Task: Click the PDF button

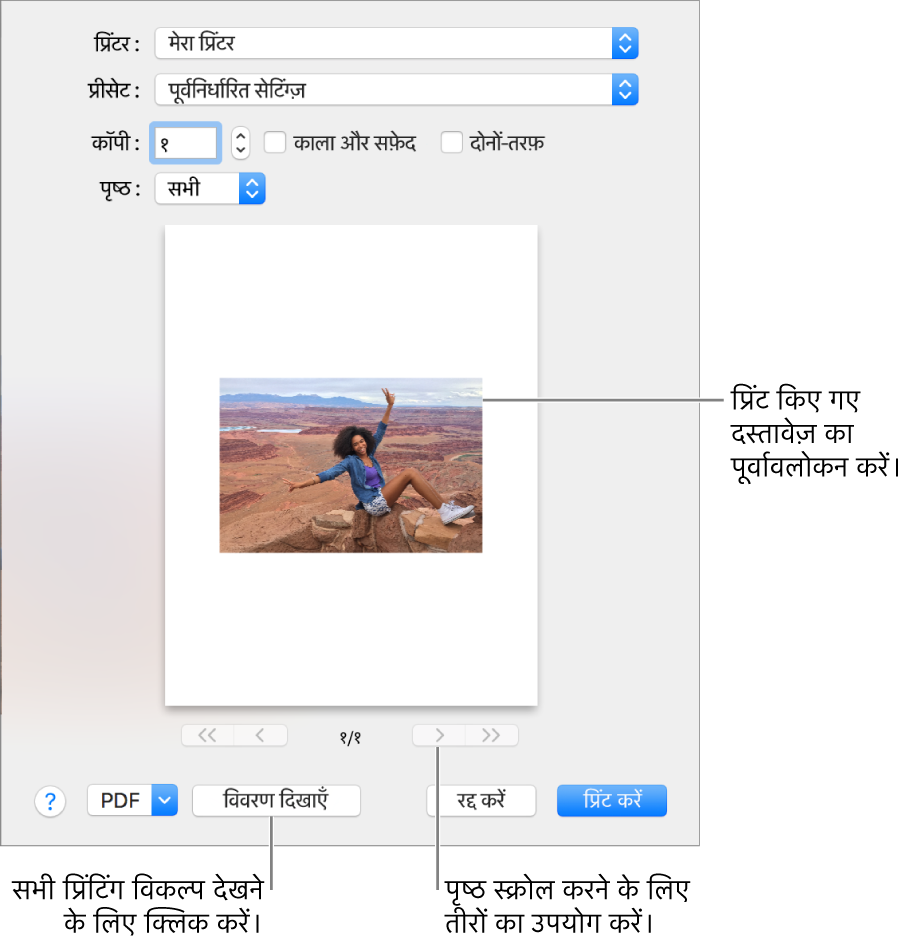Action: pos(120,800)
